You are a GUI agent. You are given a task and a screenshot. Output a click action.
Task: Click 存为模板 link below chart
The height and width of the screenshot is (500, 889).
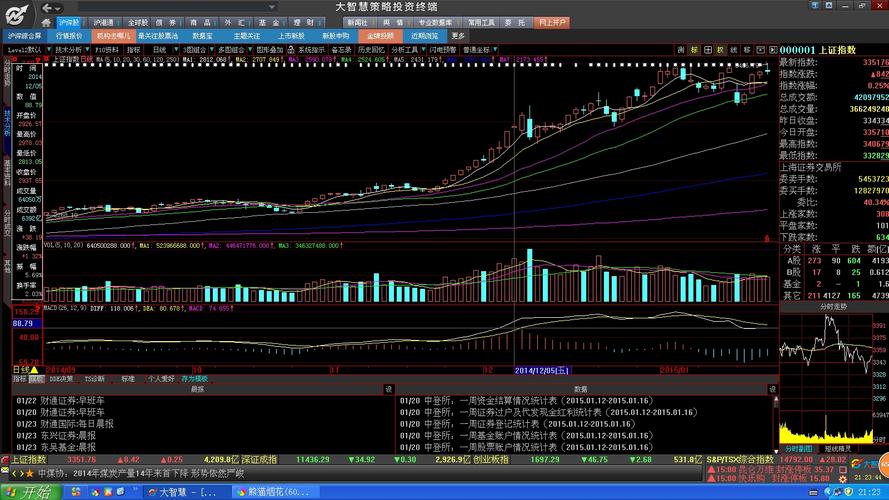click(x=194, y=379)
